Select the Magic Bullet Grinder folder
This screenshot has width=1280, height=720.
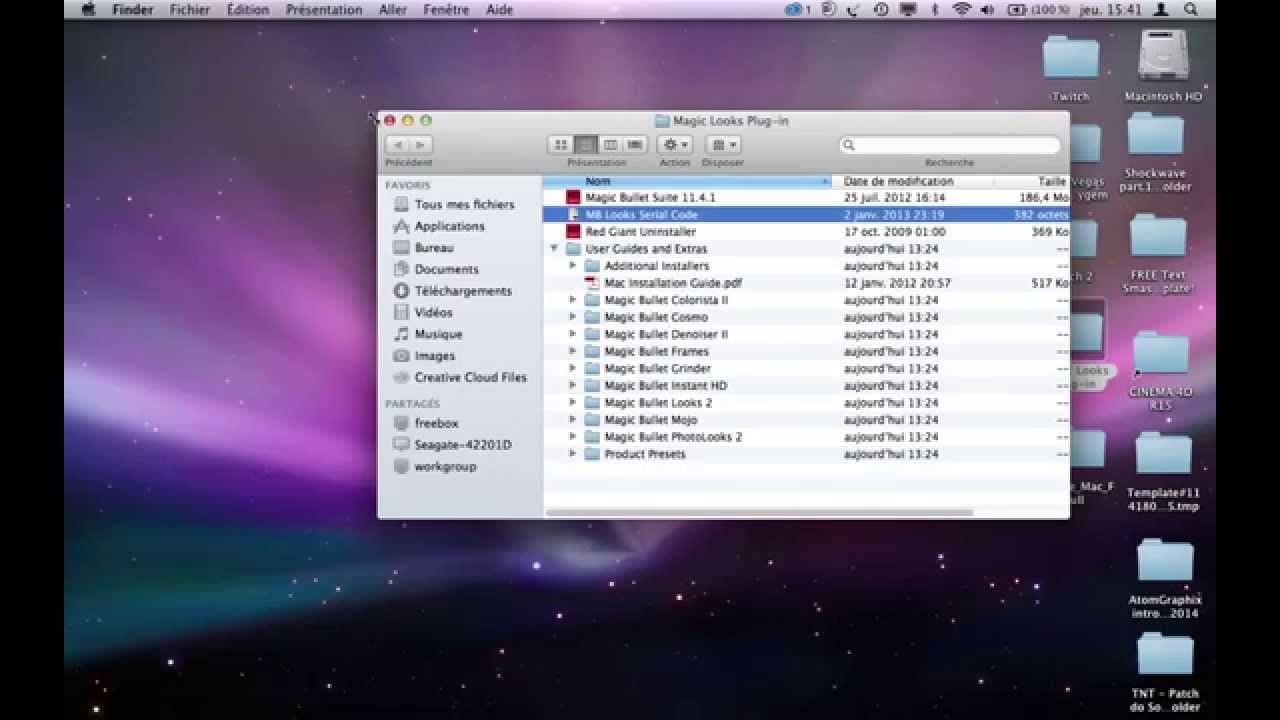pyautogui.click(x=806, y=368)
